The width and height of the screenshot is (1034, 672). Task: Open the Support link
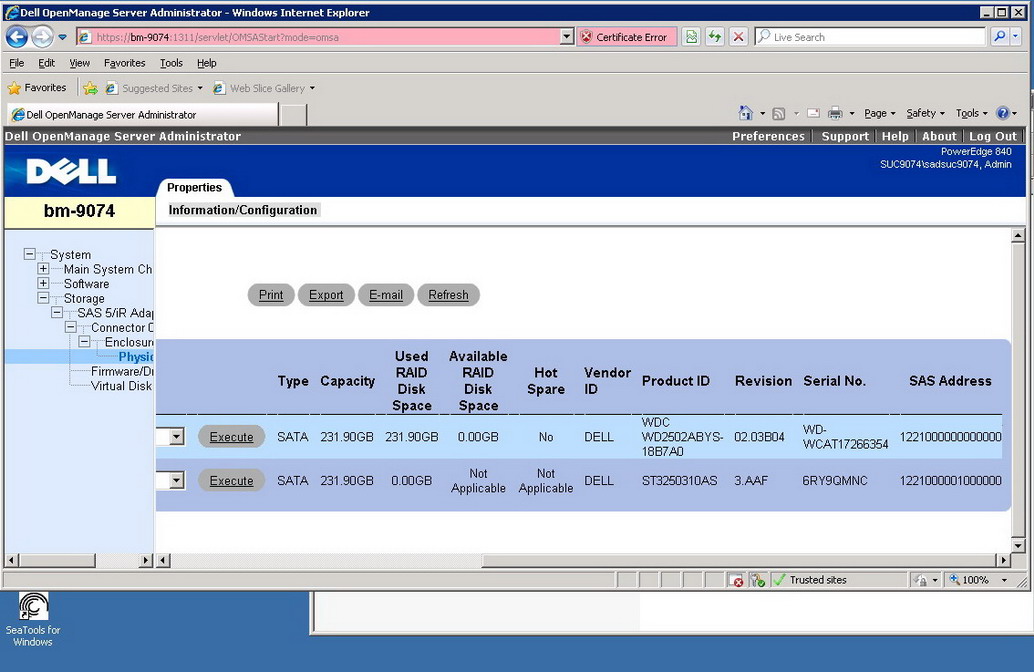pos(845,136)
